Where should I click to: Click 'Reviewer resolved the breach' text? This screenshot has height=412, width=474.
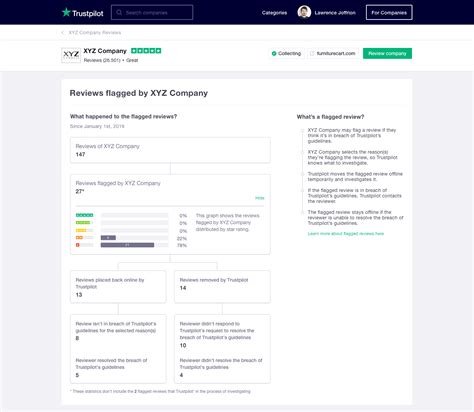pos(111,364)
